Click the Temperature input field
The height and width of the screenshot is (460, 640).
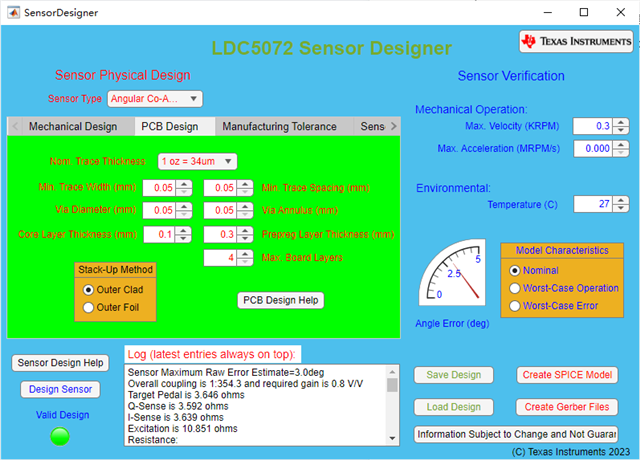(593, 204)
